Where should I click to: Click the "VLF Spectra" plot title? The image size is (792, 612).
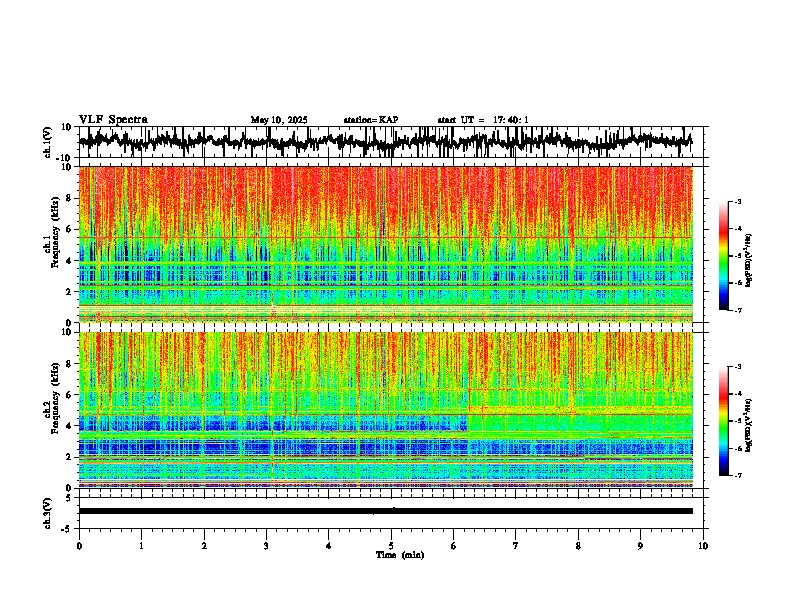click(113, 120)
